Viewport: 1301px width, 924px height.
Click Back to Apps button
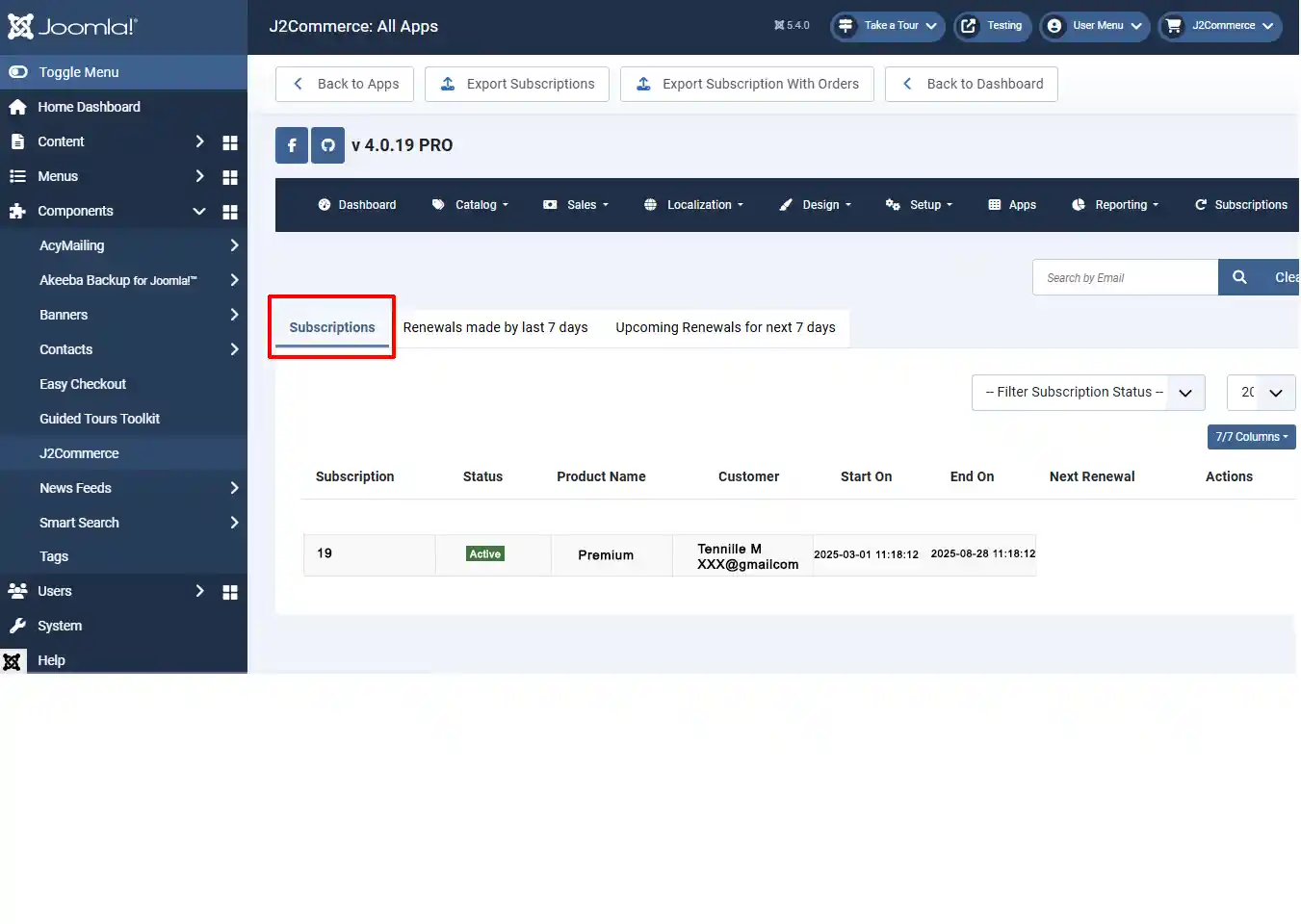coord(345,84)
